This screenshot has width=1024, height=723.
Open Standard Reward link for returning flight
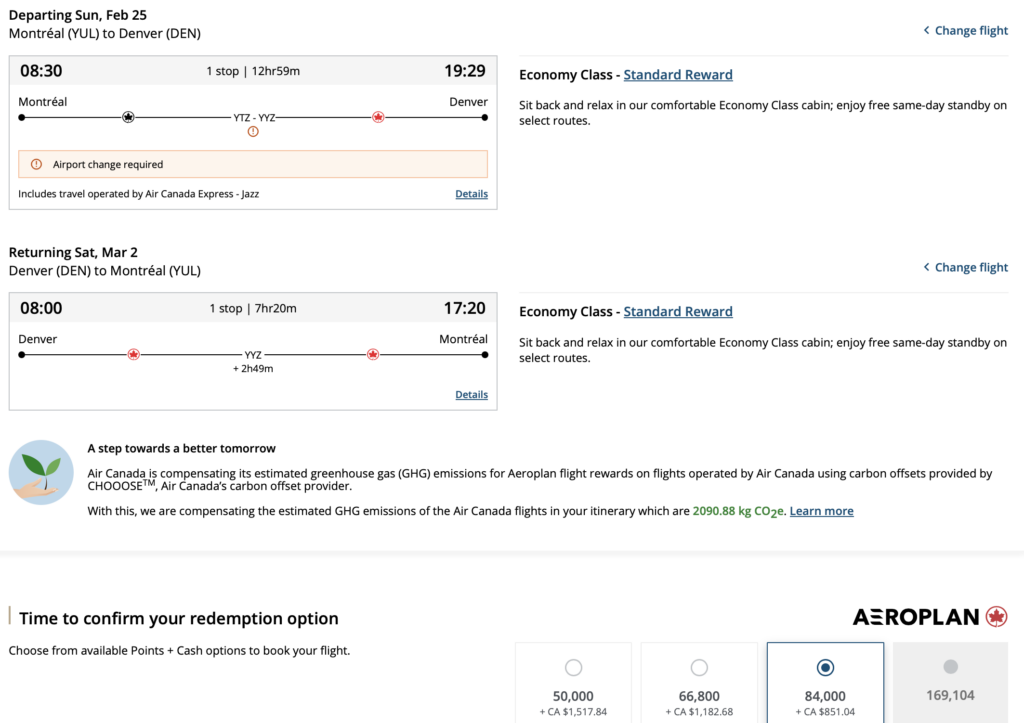678,312
